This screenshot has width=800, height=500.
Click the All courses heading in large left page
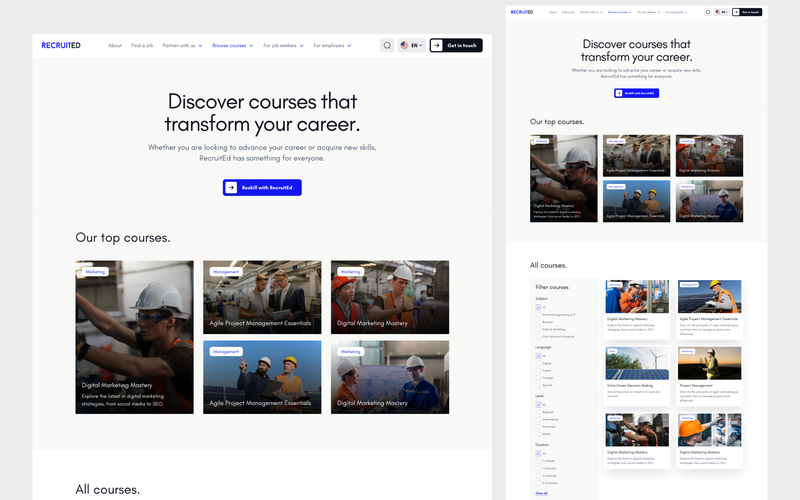[108, 489]
